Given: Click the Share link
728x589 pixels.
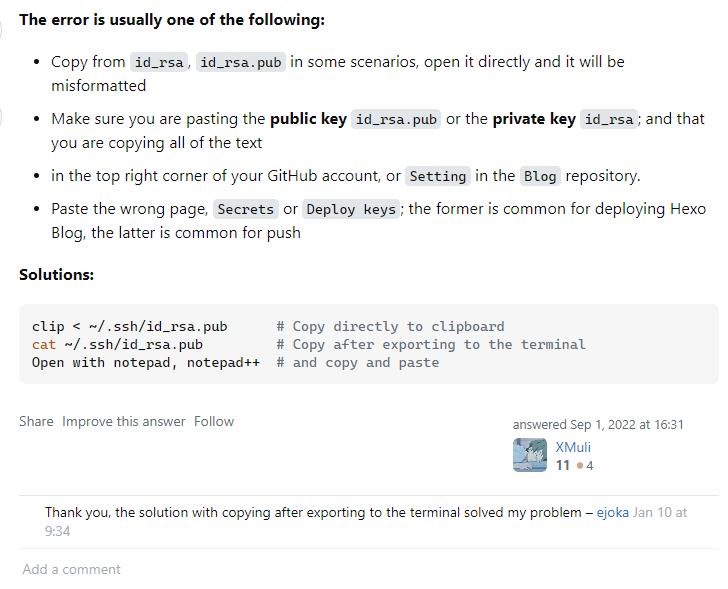Looking at the screenshot, I should 36,421.
